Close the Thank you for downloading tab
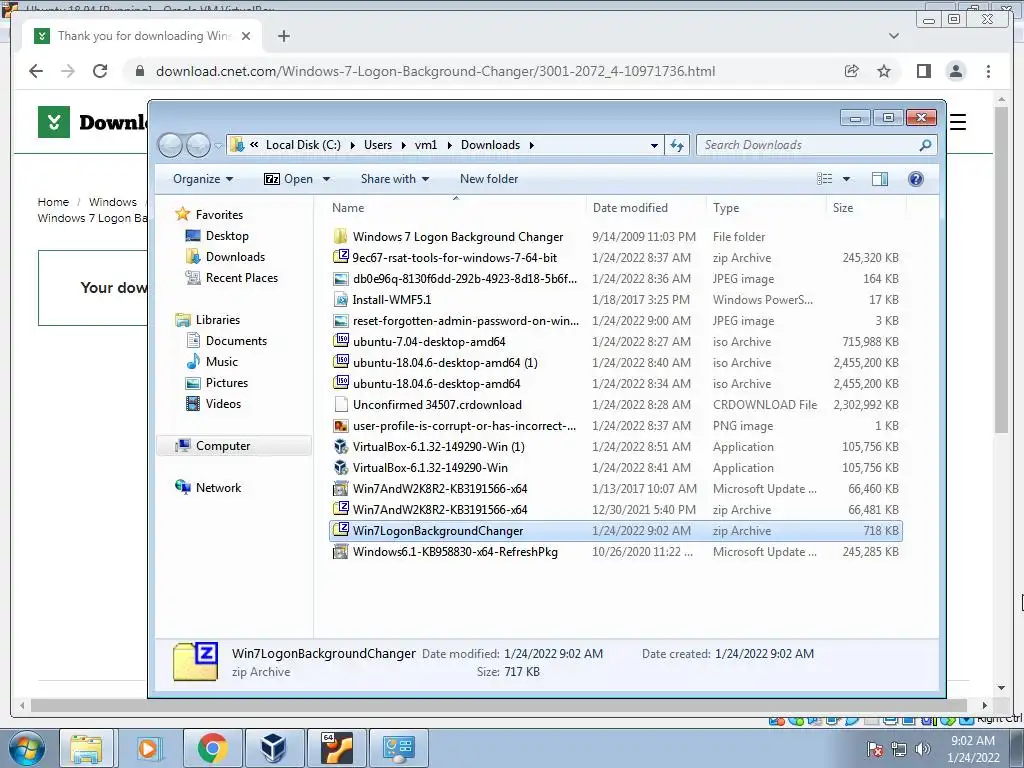Screen dimensions: 1024x768 click(246, 36)
